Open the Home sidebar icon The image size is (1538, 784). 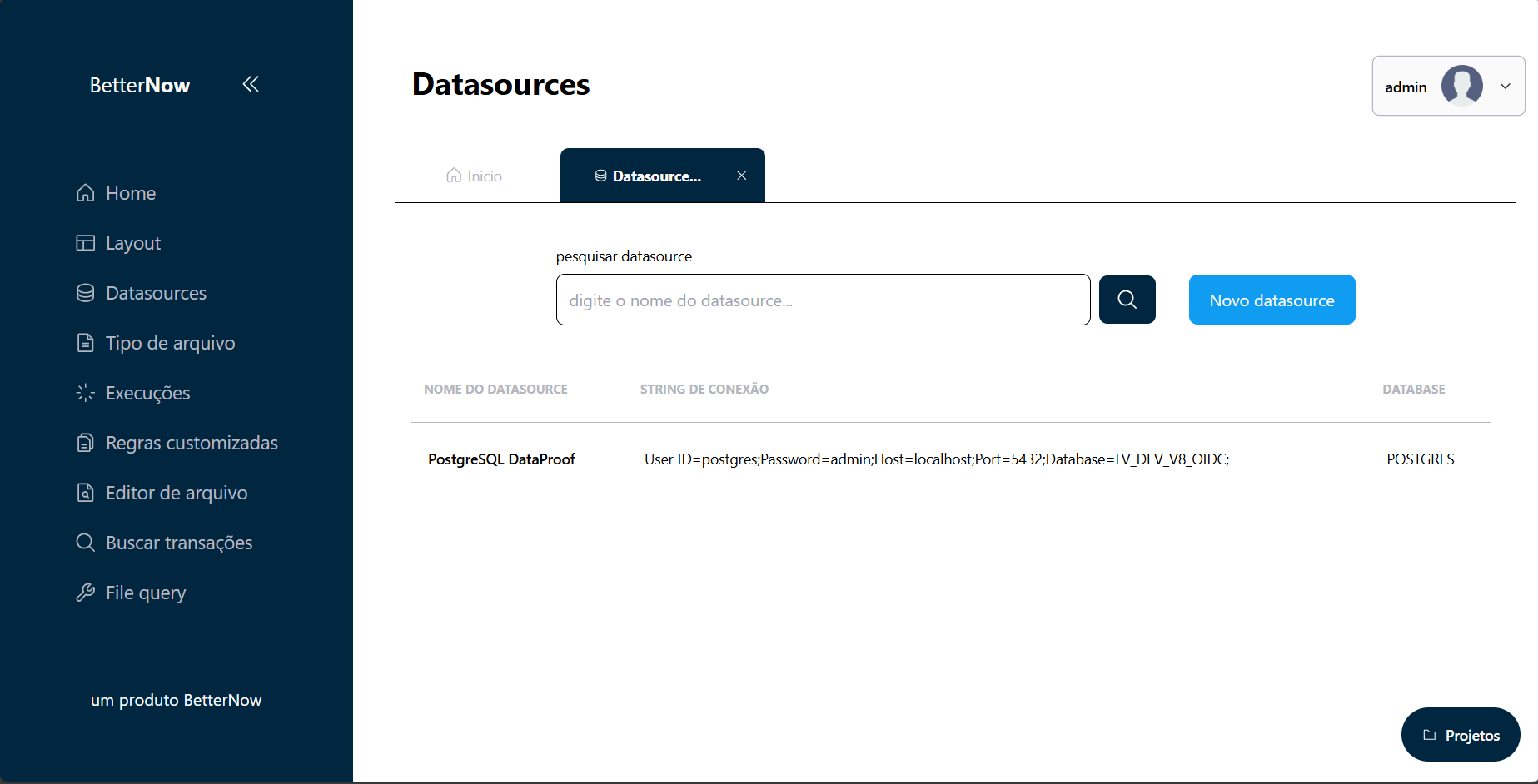pos(86,192)
